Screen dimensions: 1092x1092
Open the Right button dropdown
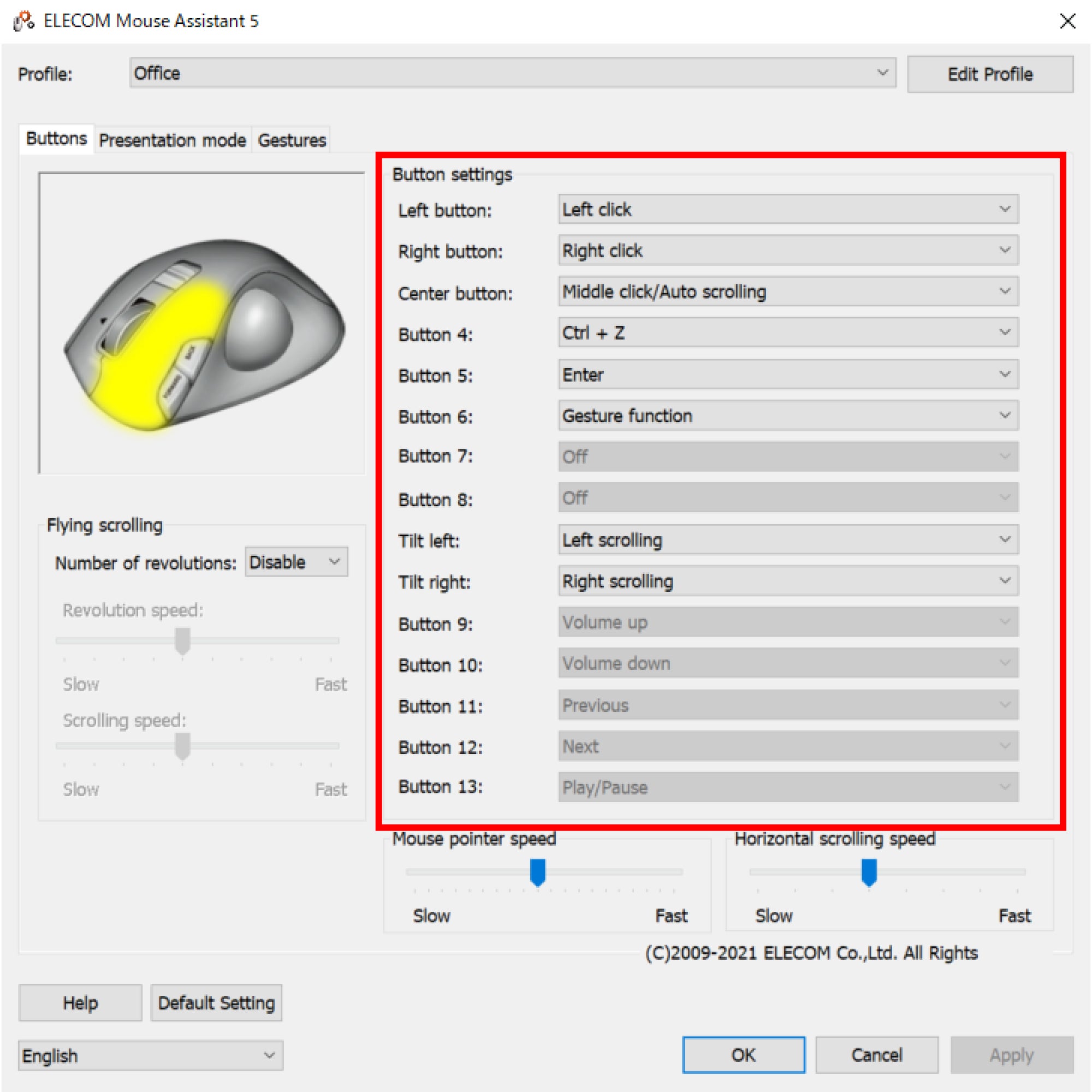tap(788, 251)
